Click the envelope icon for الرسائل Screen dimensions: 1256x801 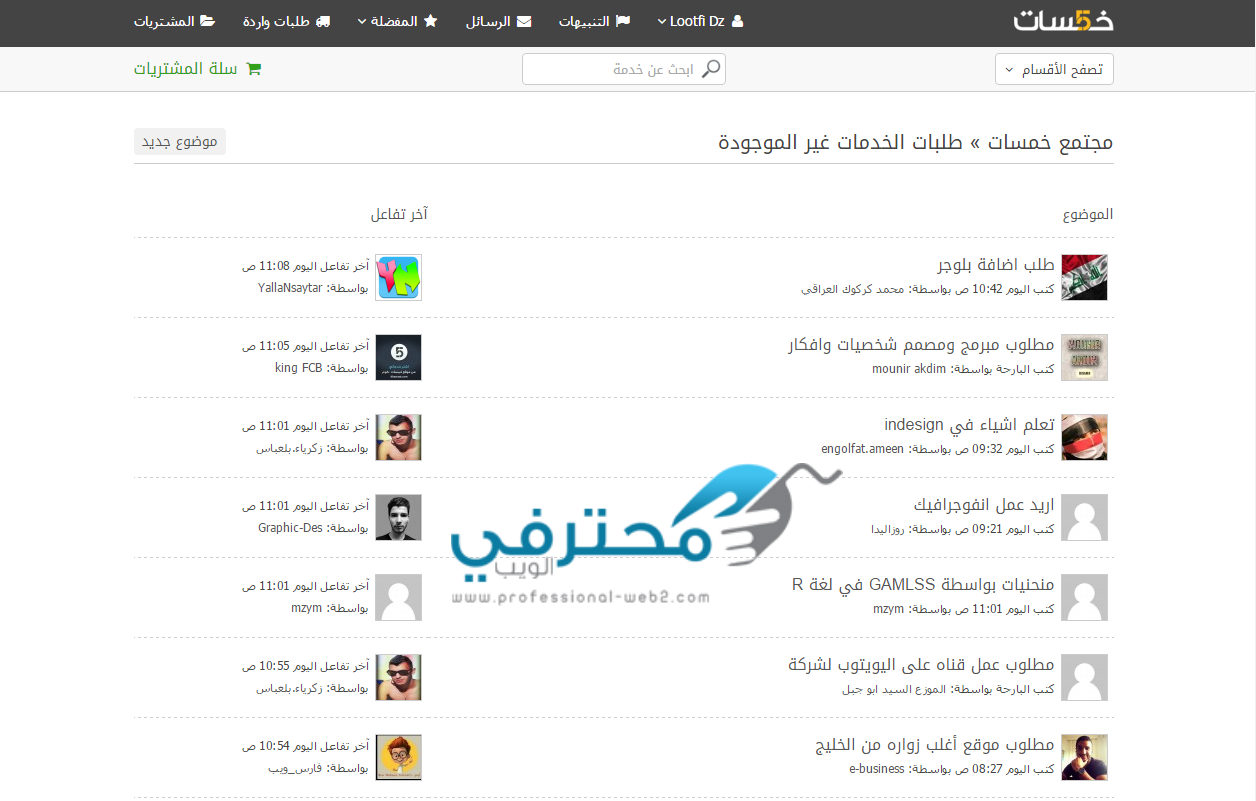pyautogui.click(x=523, y=21)
